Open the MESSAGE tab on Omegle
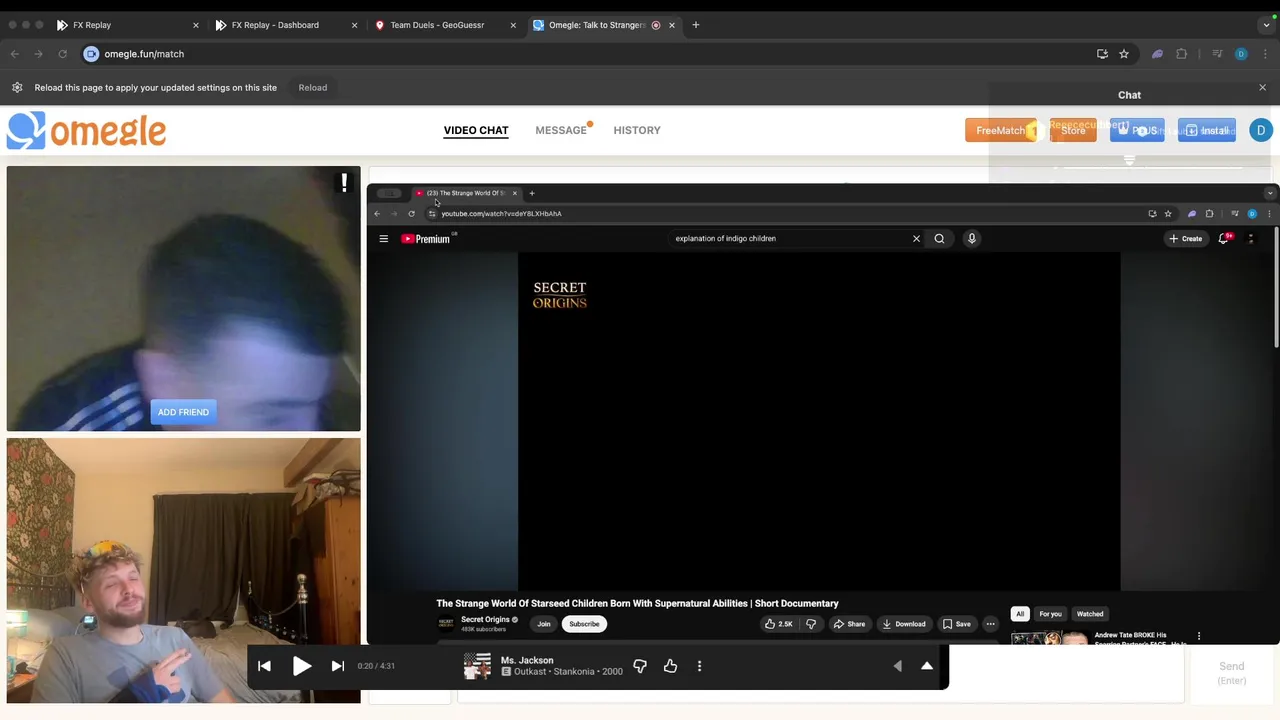The image size is (1280, 720). [561, 130]
